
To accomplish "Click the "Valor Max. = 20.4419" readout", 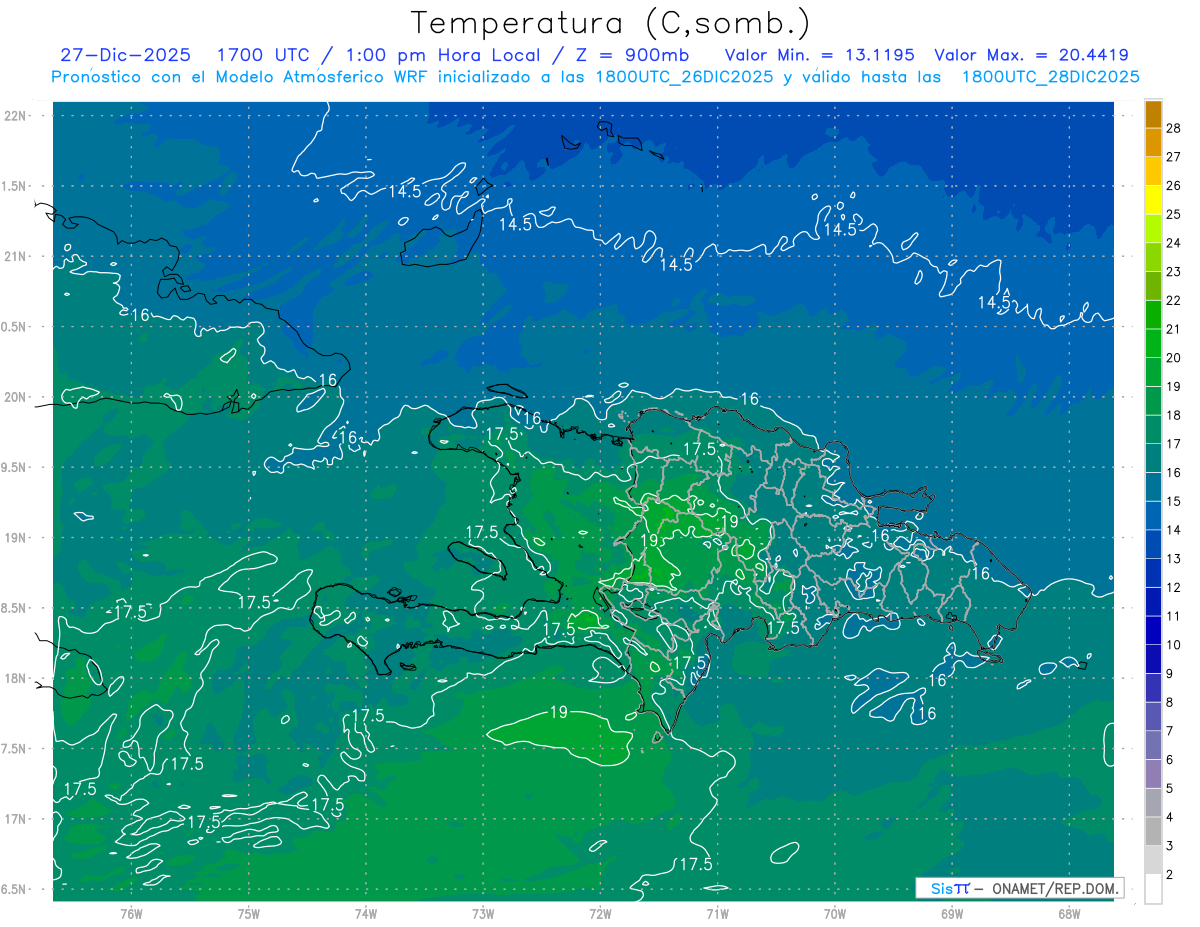I will point(1032,55).
